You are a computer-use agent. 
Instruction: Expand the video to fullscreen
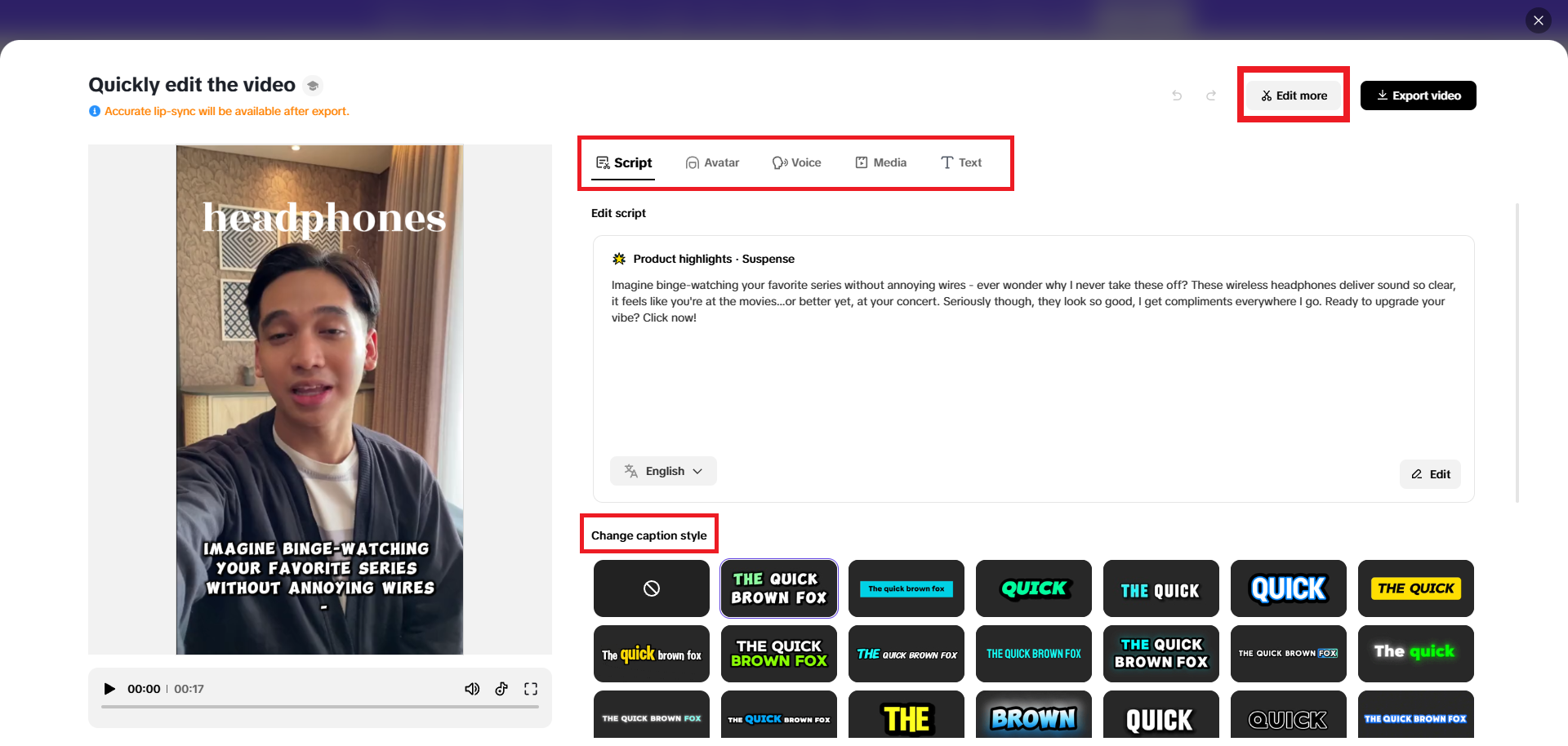pos(531,689)
